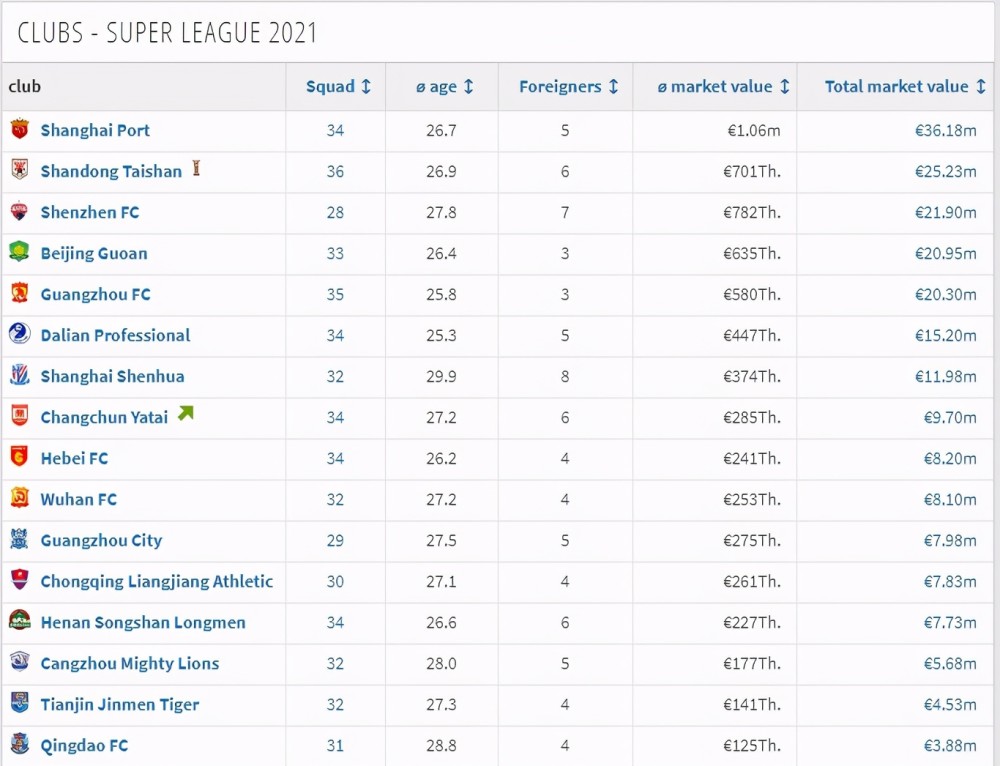
Task: Click Guangzhou City squad size 29
Action: 335,540
